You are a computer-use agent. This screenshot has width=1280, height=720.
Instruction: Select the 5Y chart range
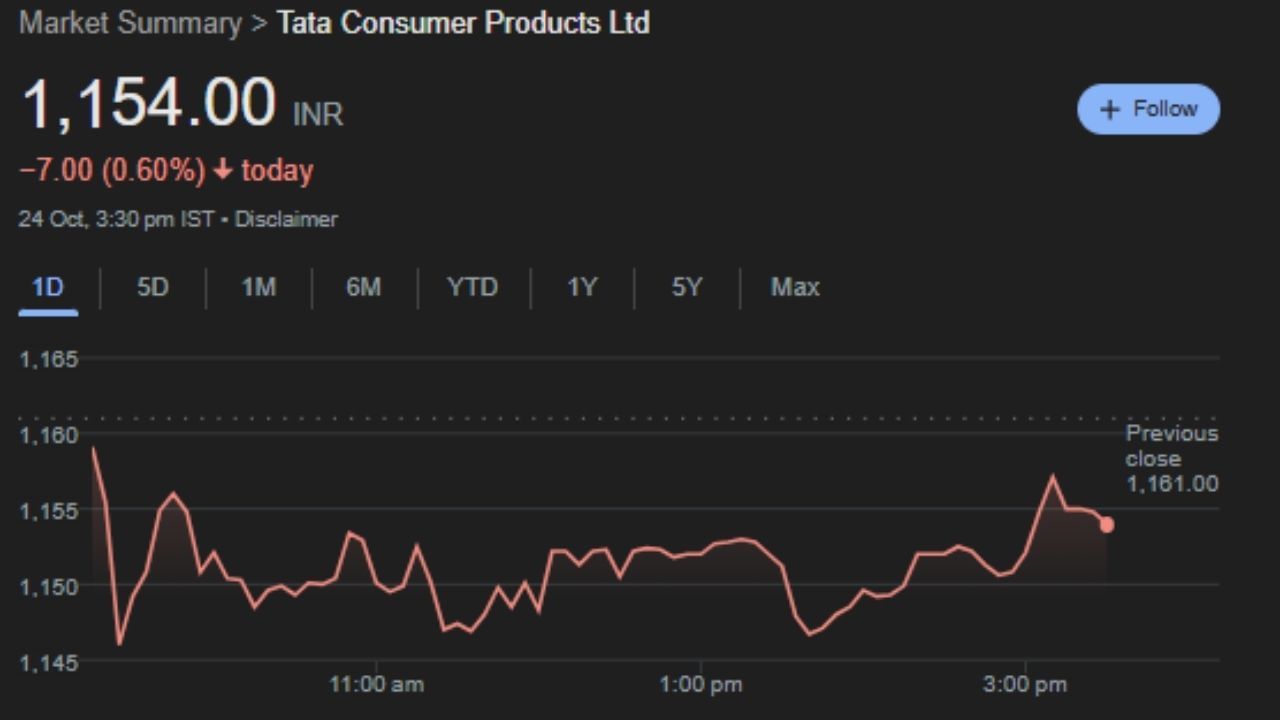687,288
